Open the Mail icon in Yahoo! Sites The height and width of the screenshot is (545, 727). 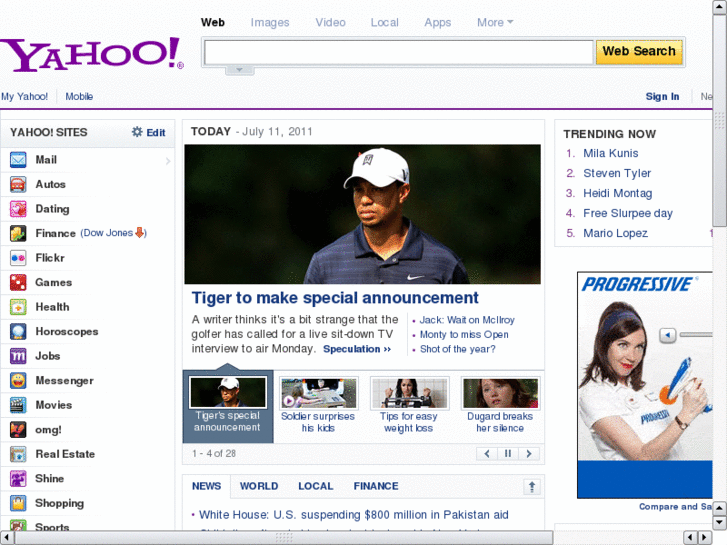coord(18,160)
